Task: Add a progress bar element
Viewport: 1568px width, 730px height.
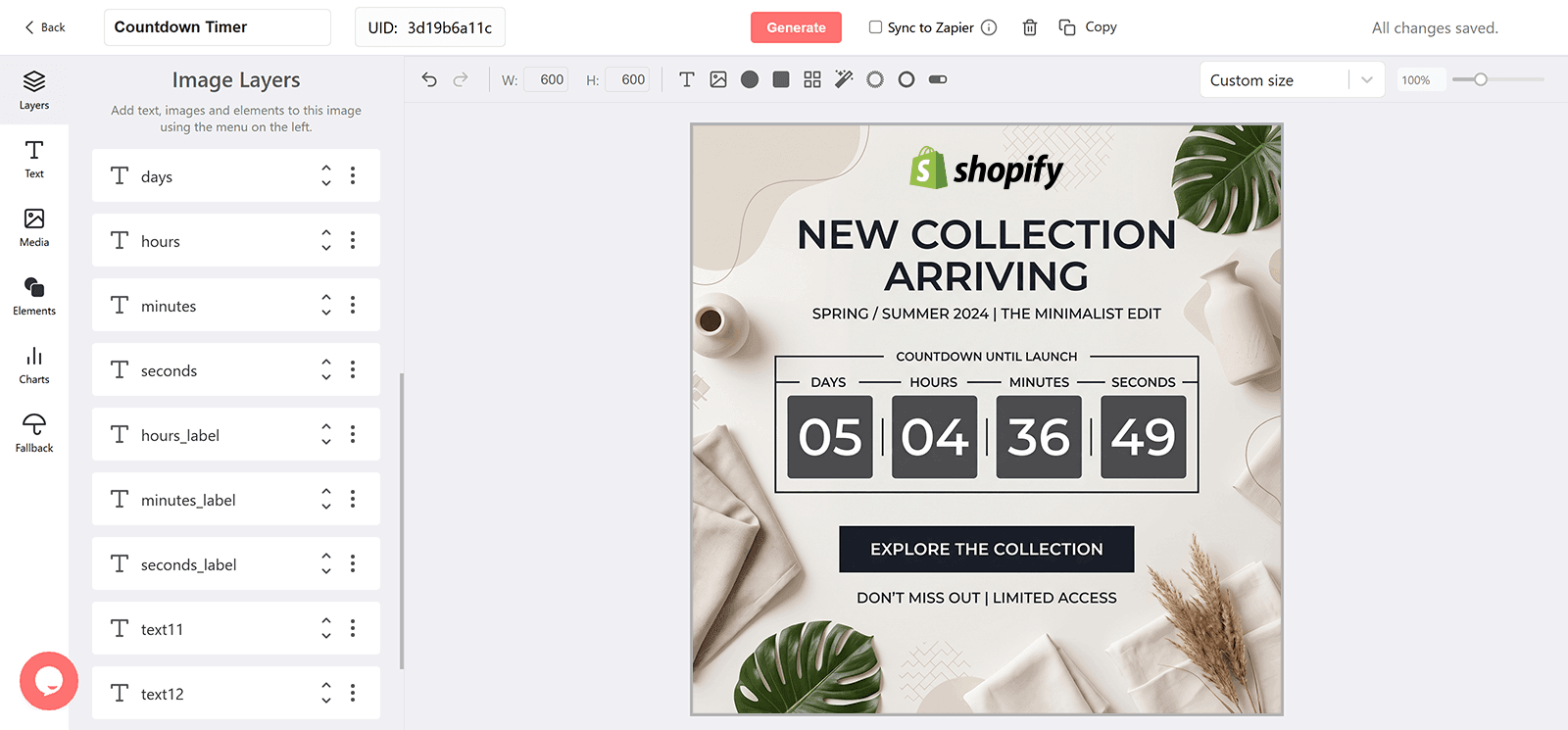Action: (938, 79)
